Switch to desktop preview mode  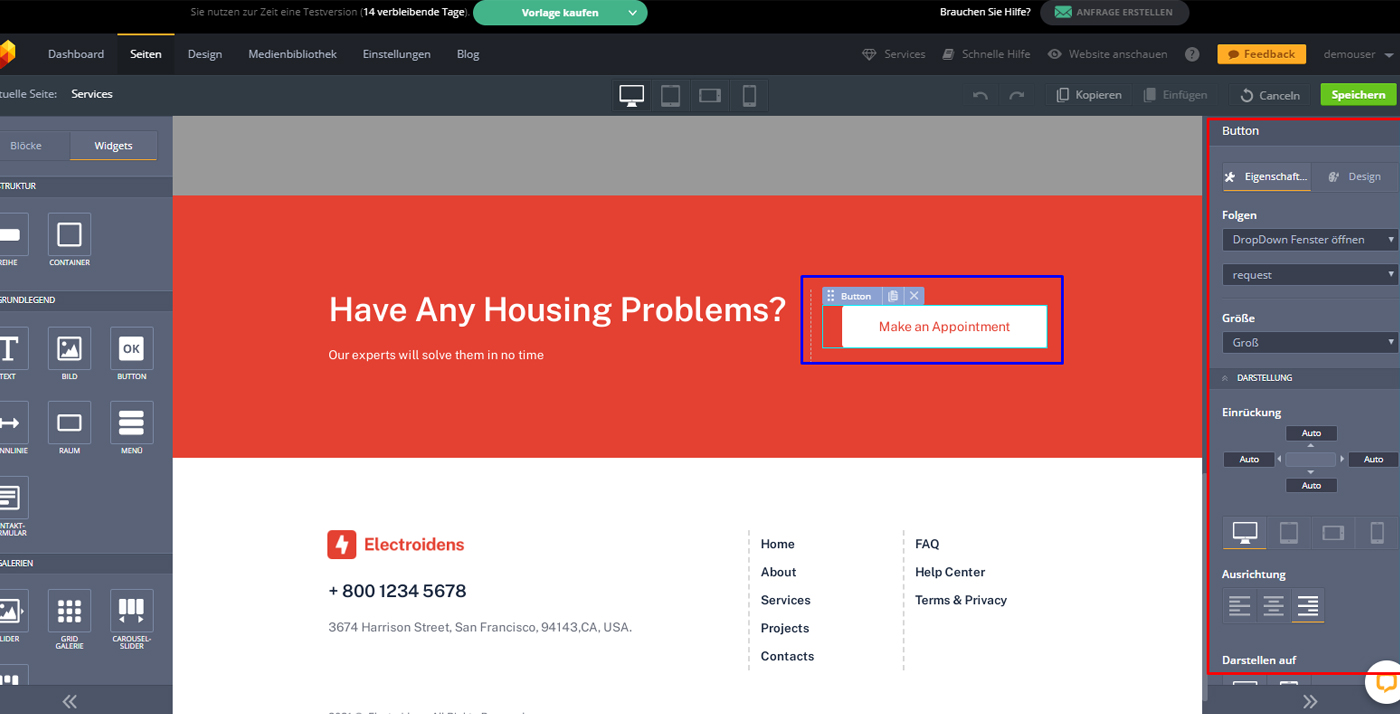(x=632, y=95)
